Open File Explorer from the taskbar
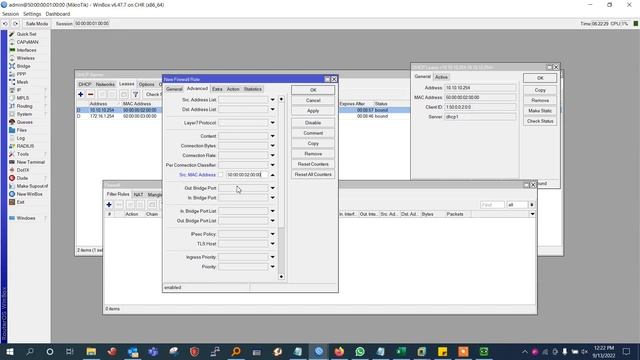640x360 pixels. (x=91, y=351)
